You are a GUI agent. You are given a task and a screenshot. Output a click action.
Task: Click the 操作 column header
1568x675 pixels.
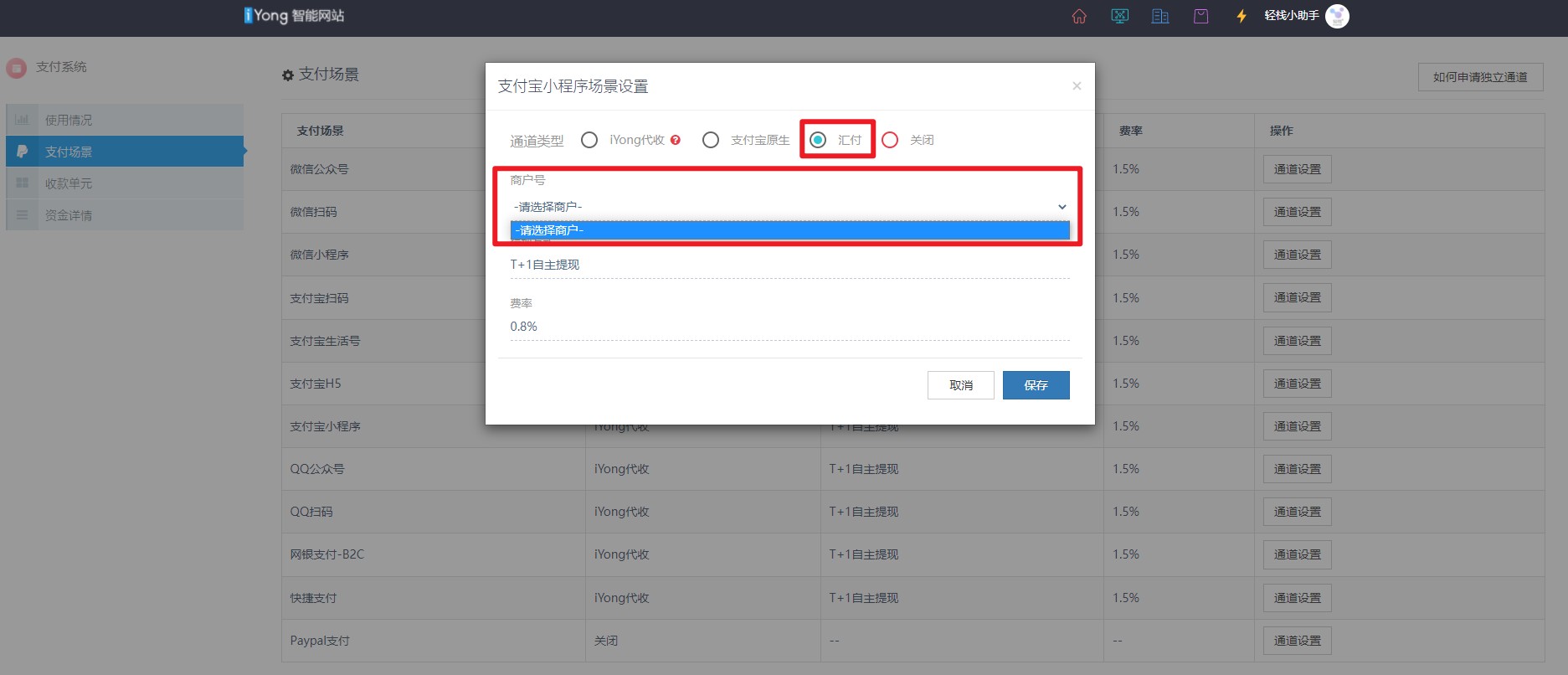point(1282,131)
